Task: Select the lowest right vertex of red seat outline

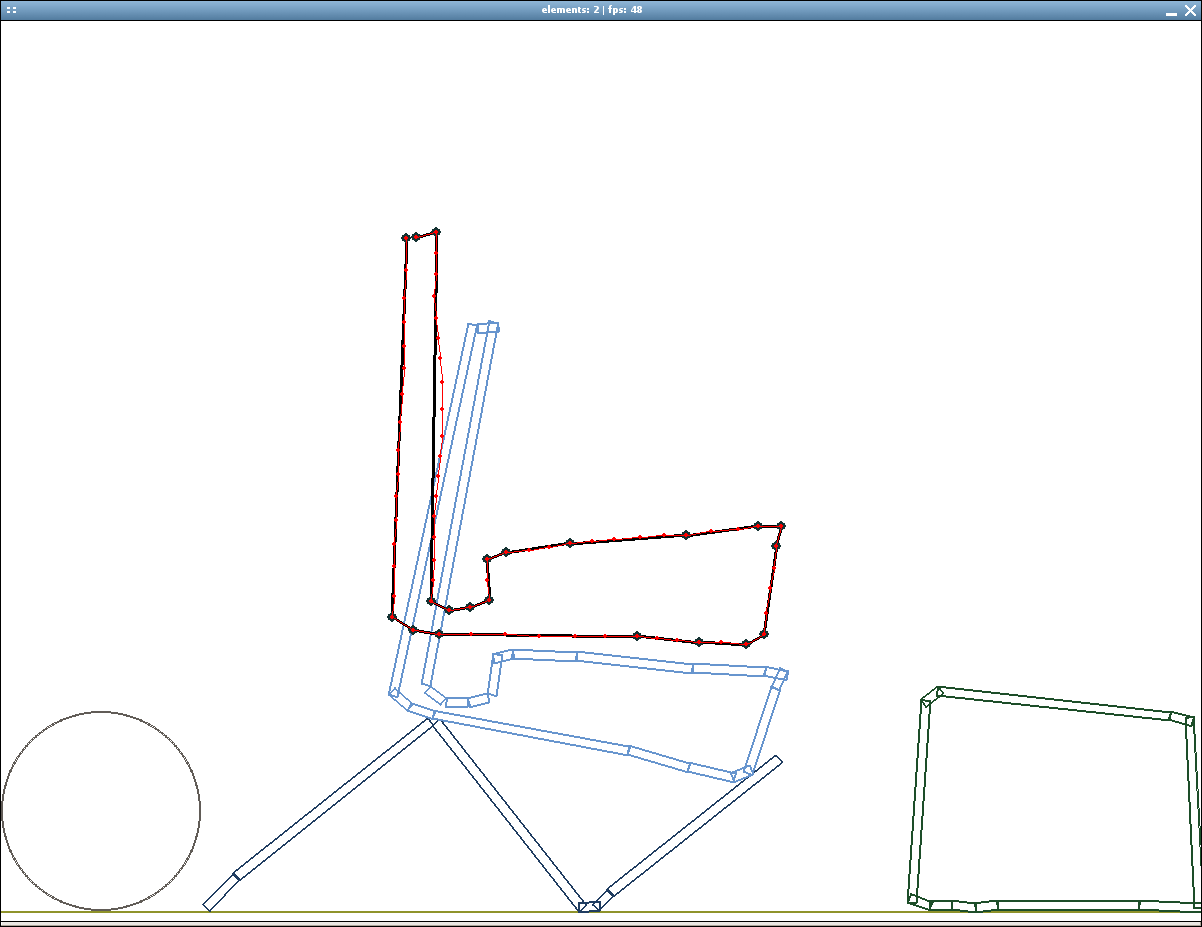Action: pyautogui.click(x=746, y=644)
